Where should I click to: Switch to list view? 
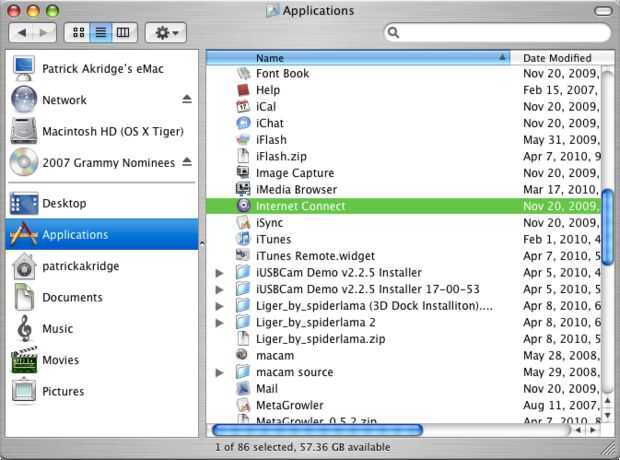[x=101, y=32]
